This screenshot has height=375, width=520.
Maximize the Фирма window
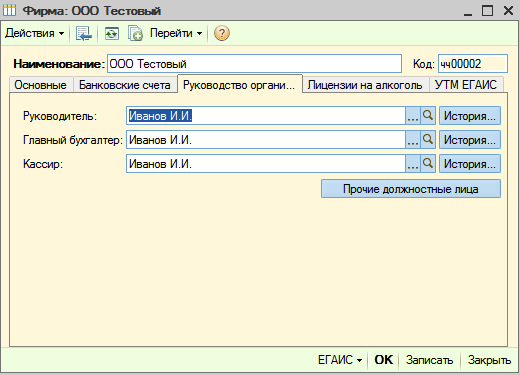click(487, 10)
